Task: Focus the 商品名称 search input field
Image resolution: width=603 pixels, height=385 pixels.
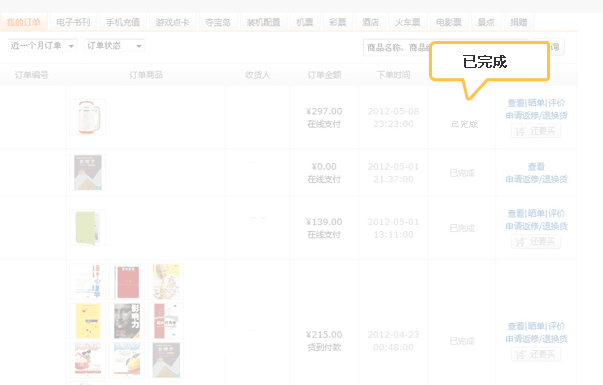Action: tap(396, 47)
